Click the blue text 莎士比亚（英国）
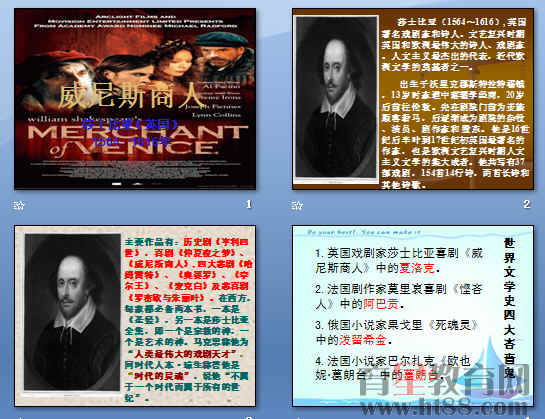Screen dimensions: 545x419 [130, 124]
